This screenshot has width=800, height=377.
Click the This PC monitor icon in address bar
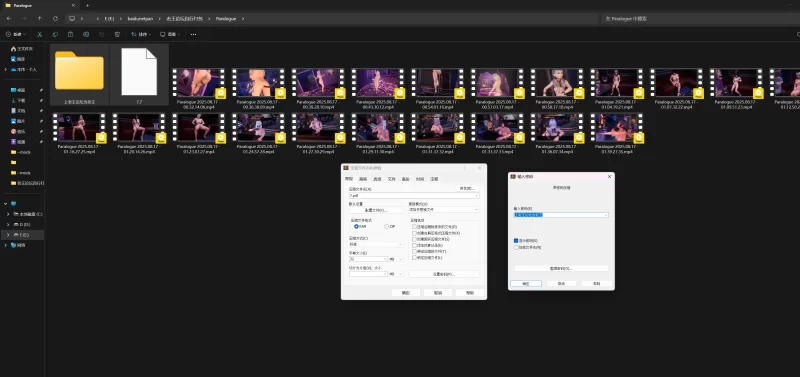pos(72,18)
